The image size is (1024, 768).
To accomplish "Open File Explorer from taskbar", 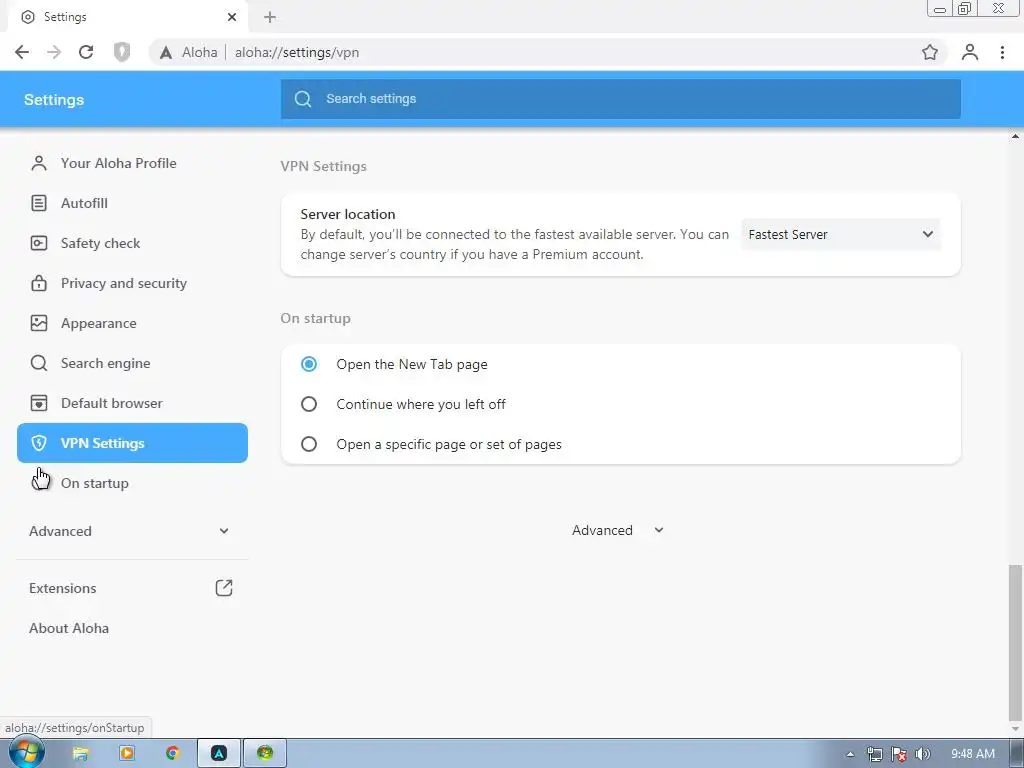I will coord(80,754).
